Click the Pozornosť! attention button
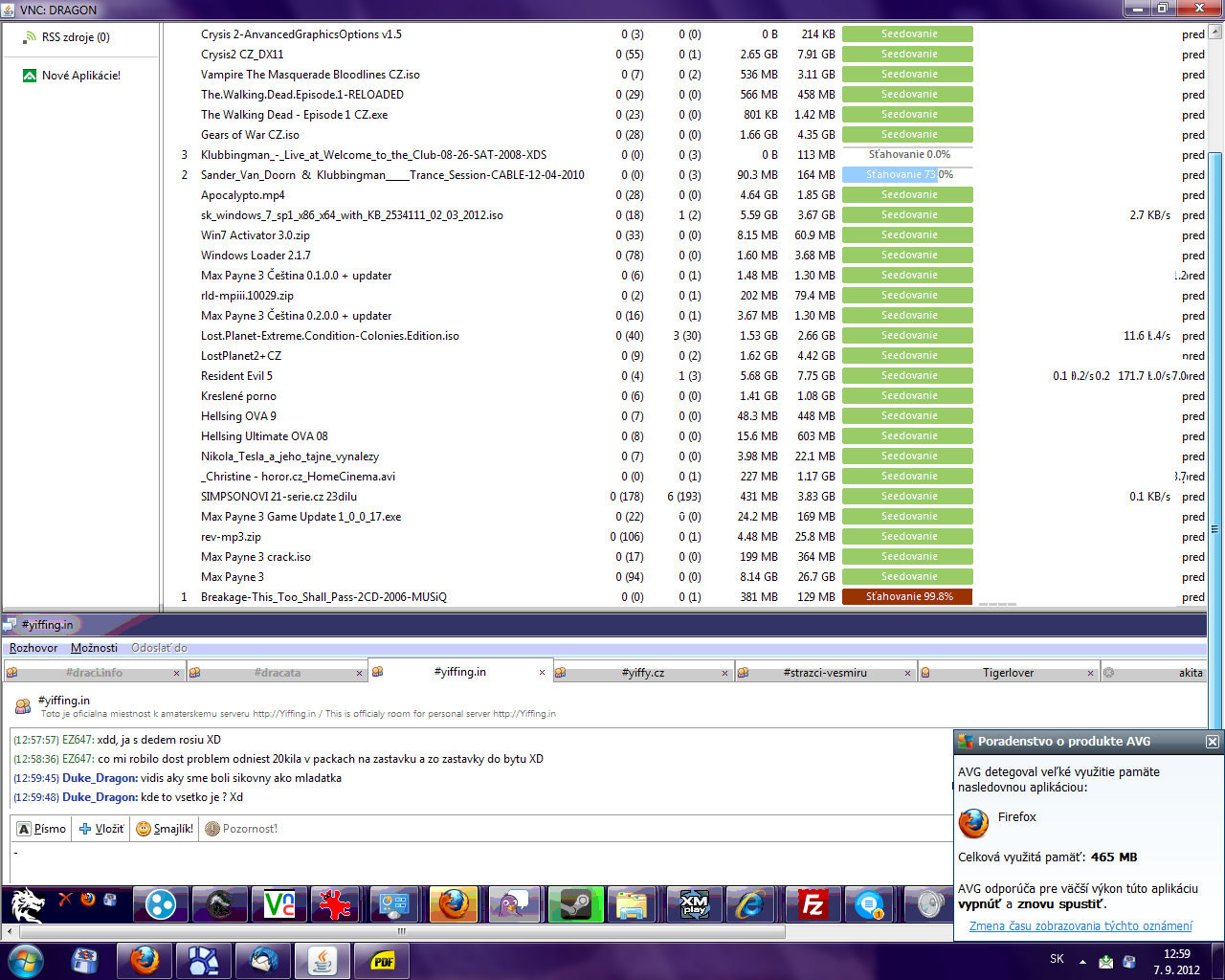The width and height of the screenshot is (1225, 980). 241,829
